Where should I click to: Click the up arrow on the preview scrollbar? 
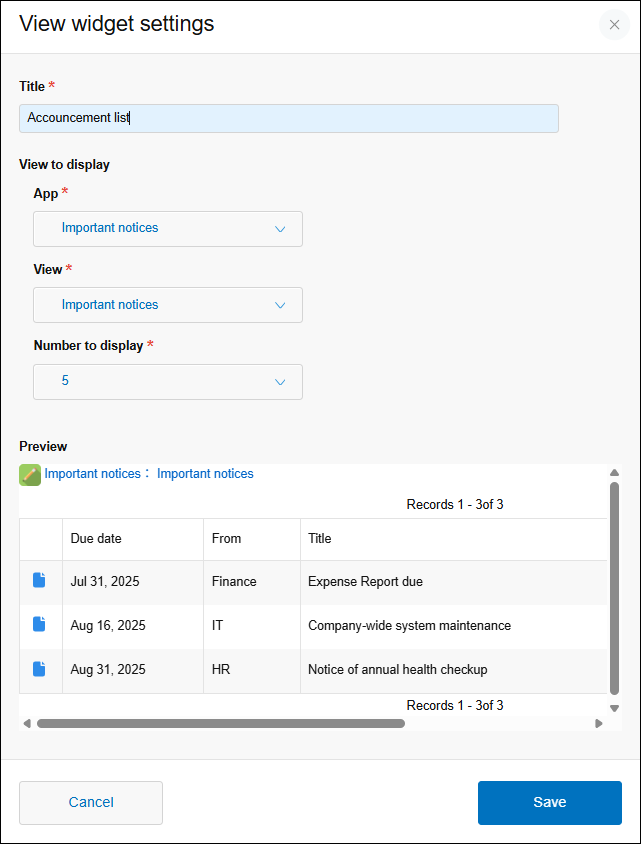pos(615,471)
